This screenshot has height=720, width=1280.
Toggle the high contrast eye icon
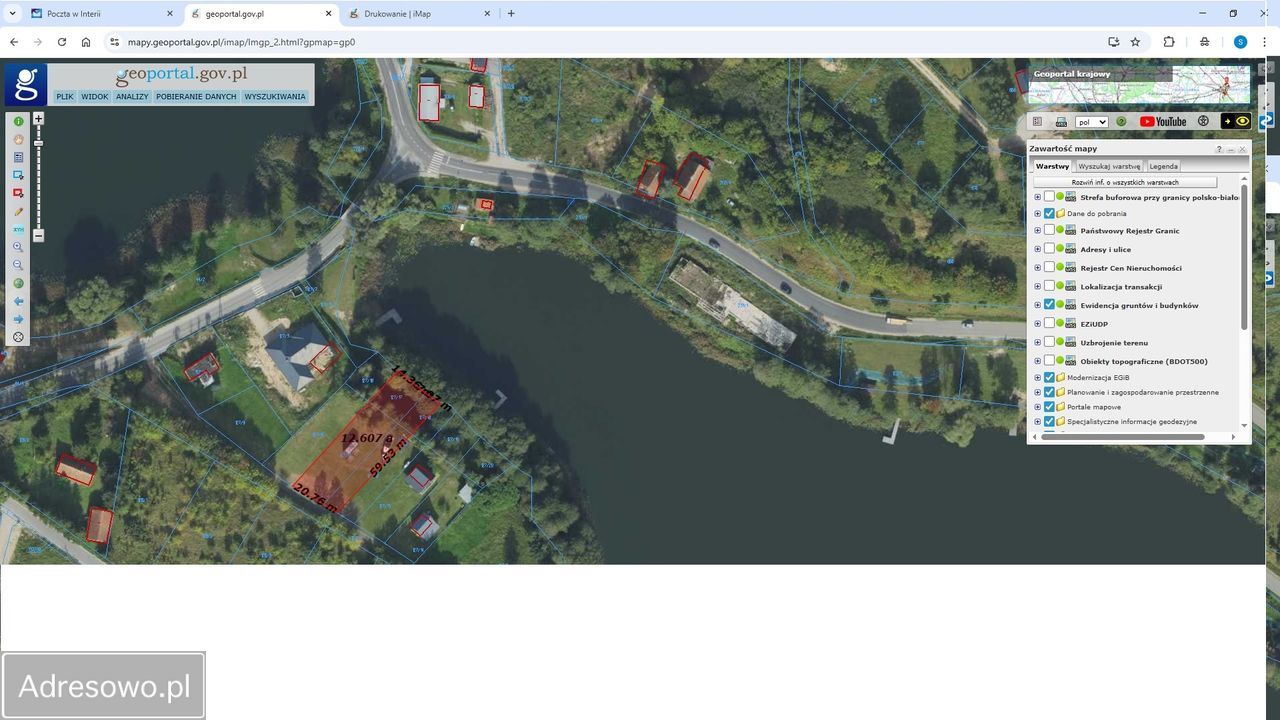coord(1236,121)
